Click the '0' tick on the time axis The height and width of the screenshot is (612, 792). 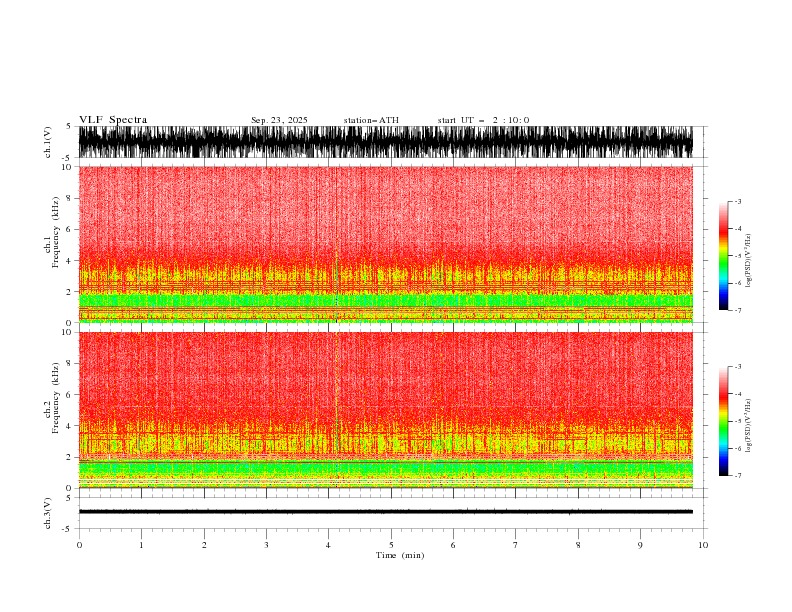[x=79, y=545]
